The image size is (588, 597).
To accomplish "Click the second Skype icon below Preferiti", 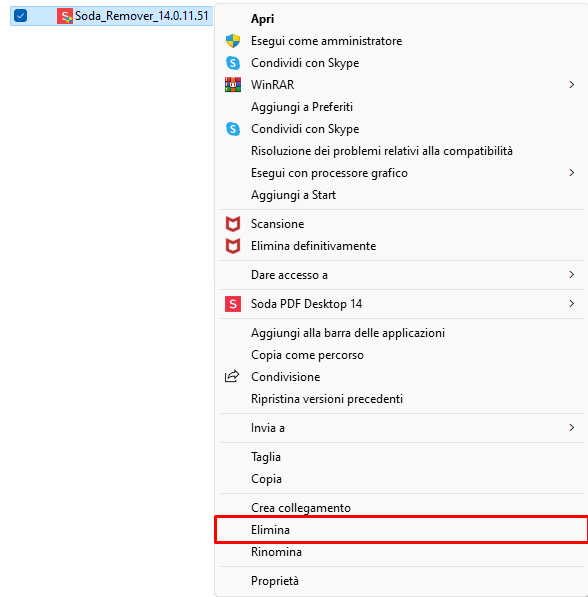I will (233, 129).
